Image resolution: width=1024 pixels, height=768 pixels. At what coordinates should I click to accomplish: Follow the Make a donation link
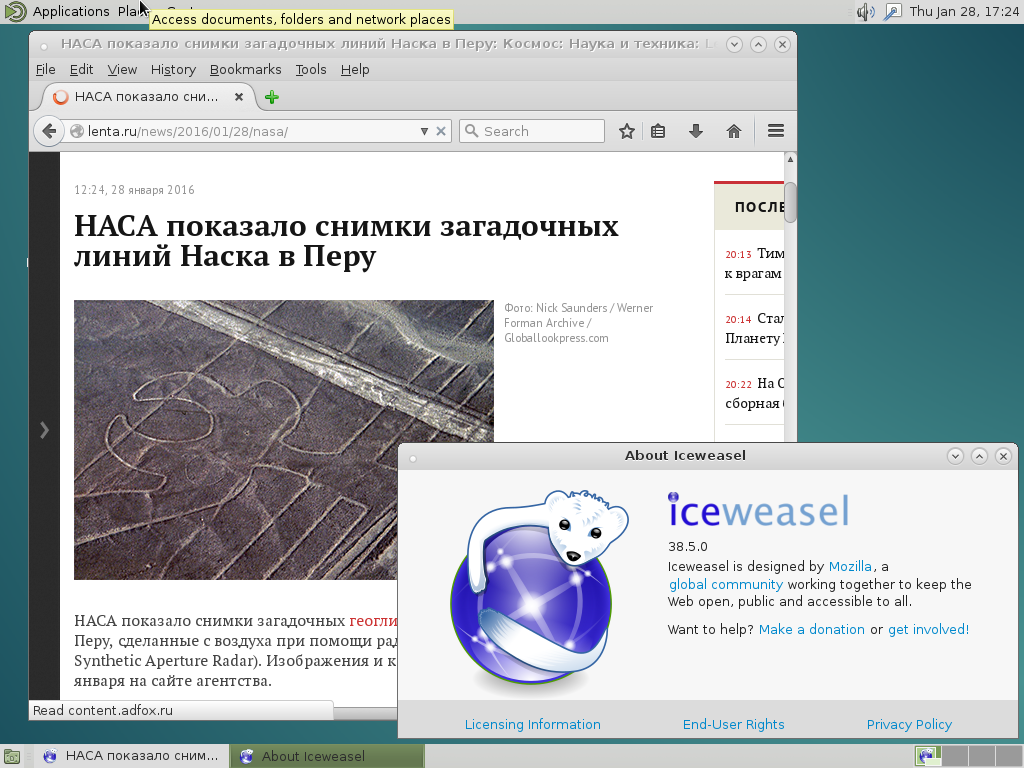tap(811, 629)
